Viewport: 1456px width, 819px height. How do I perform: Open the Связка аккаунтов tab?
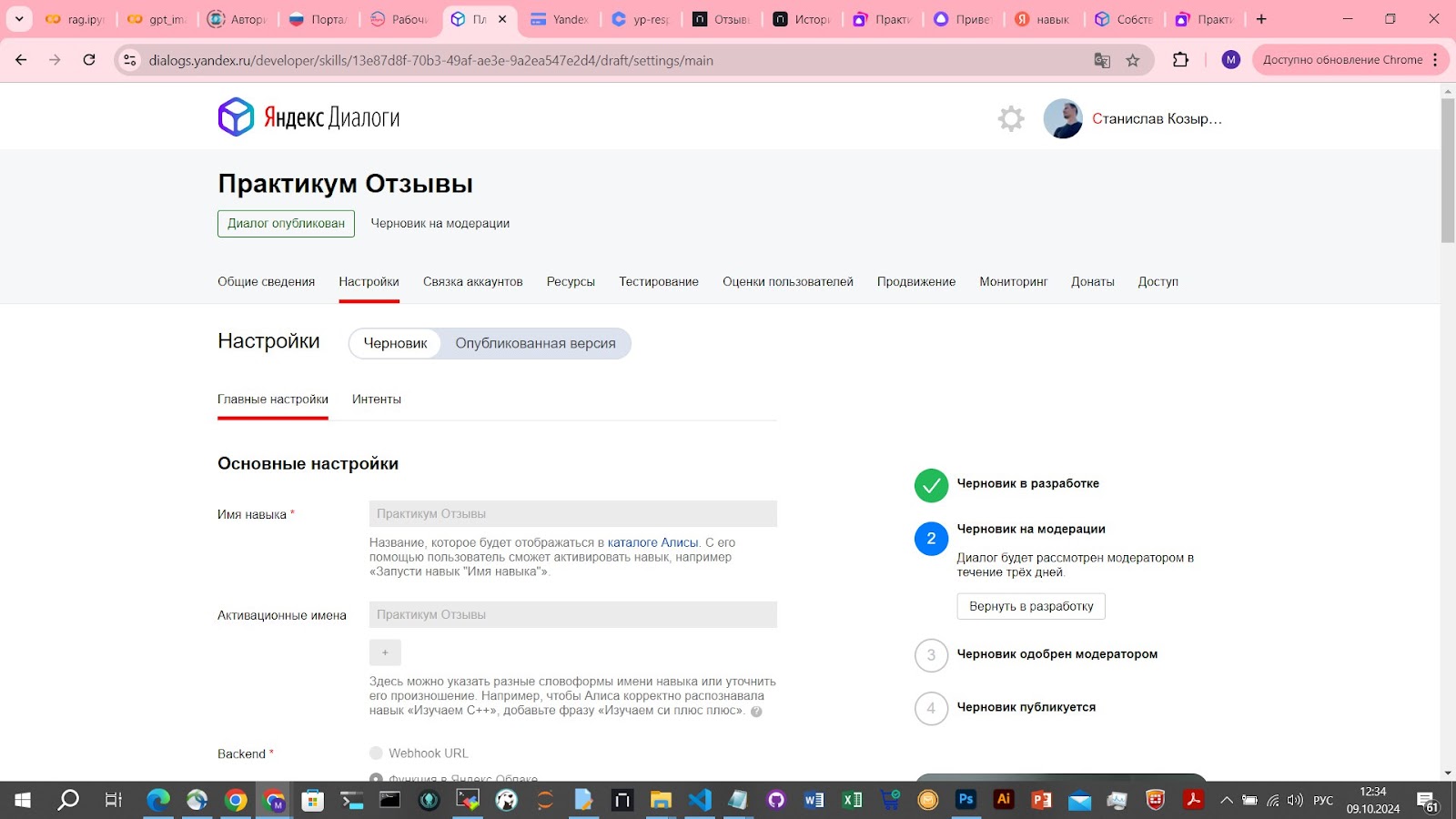click(x=472, y=282)
